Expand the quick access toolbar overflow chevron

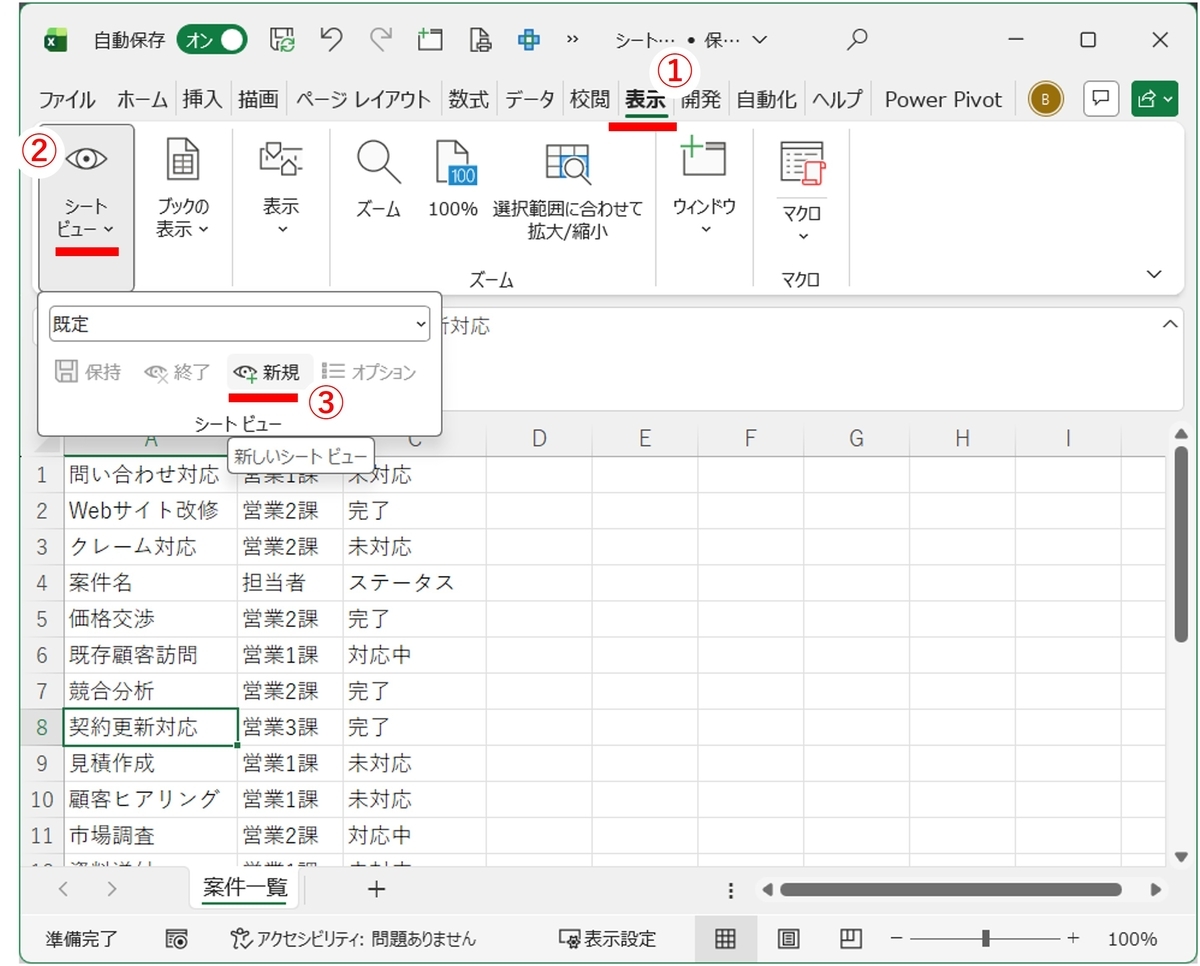coord(573,40)
